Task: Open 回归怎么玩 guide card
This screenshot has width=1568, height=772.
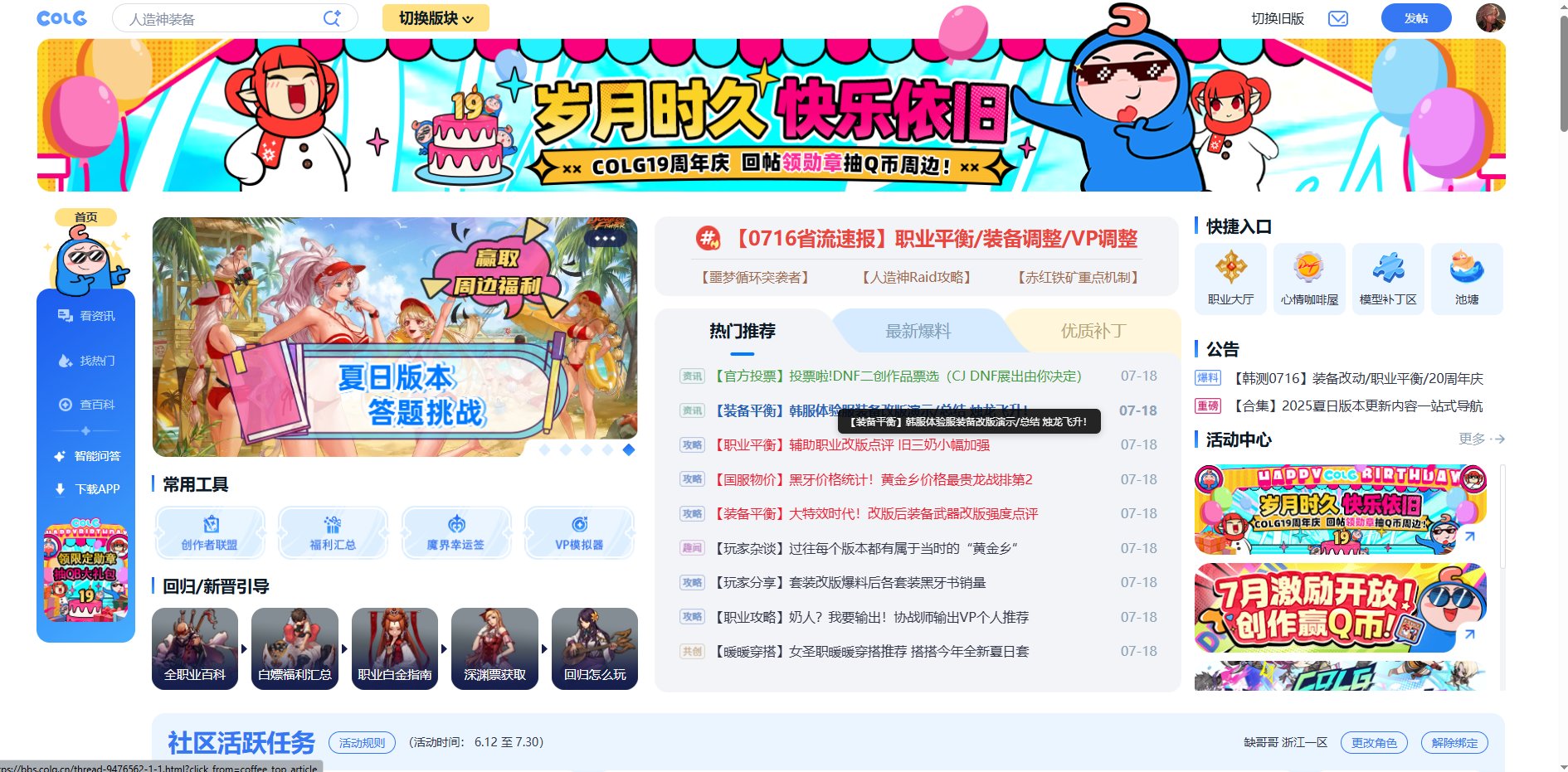Action: [595, 648]
